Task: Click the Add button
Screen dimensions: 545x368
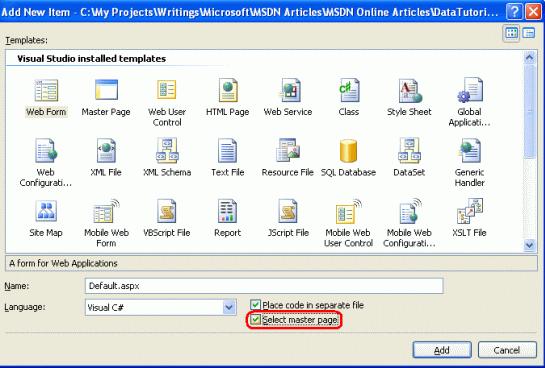Action: pos(442,350)
